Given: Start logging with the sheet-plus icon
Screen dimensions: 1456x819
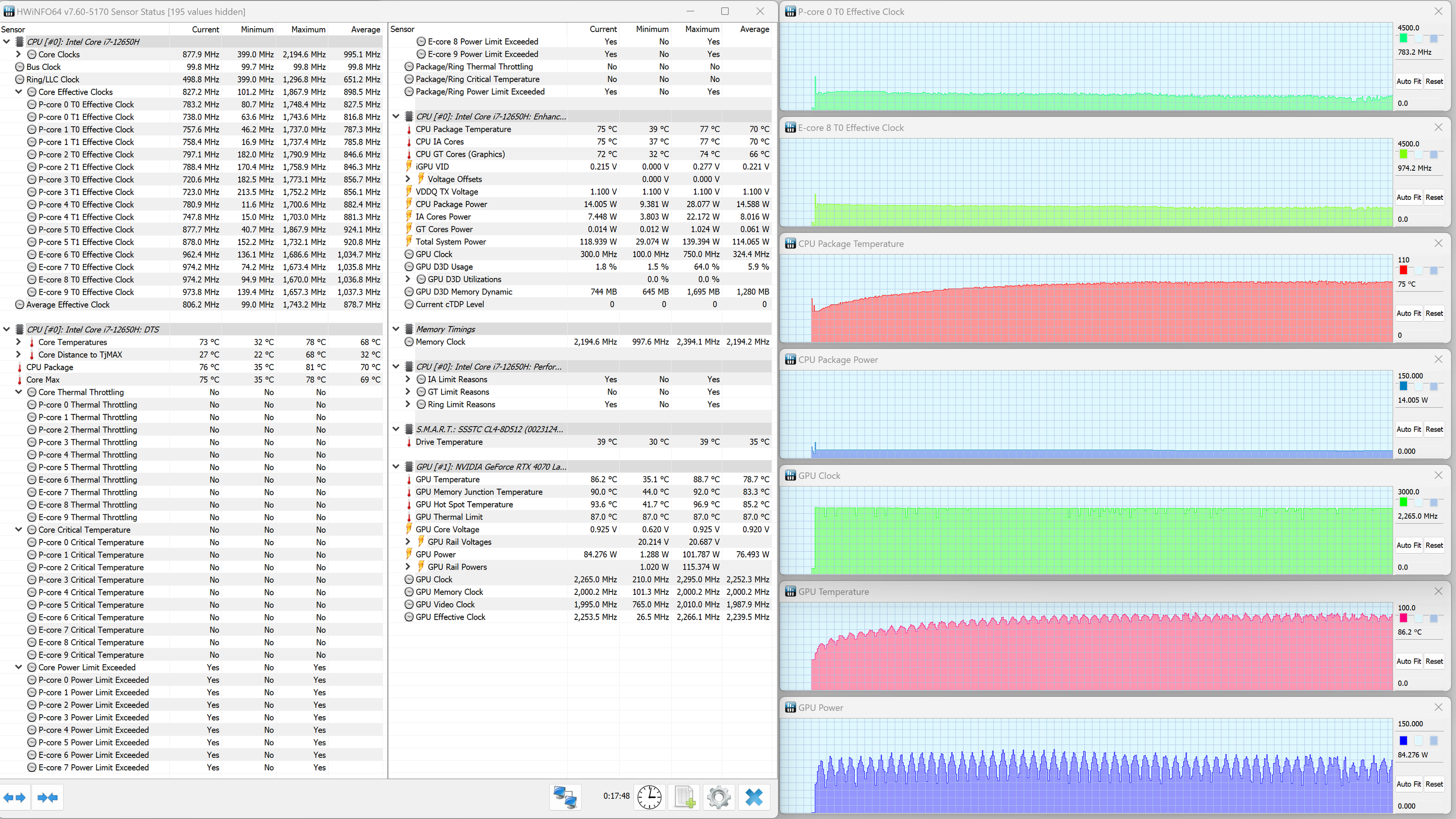Looking at the screenshot, I should coord(684,797).
